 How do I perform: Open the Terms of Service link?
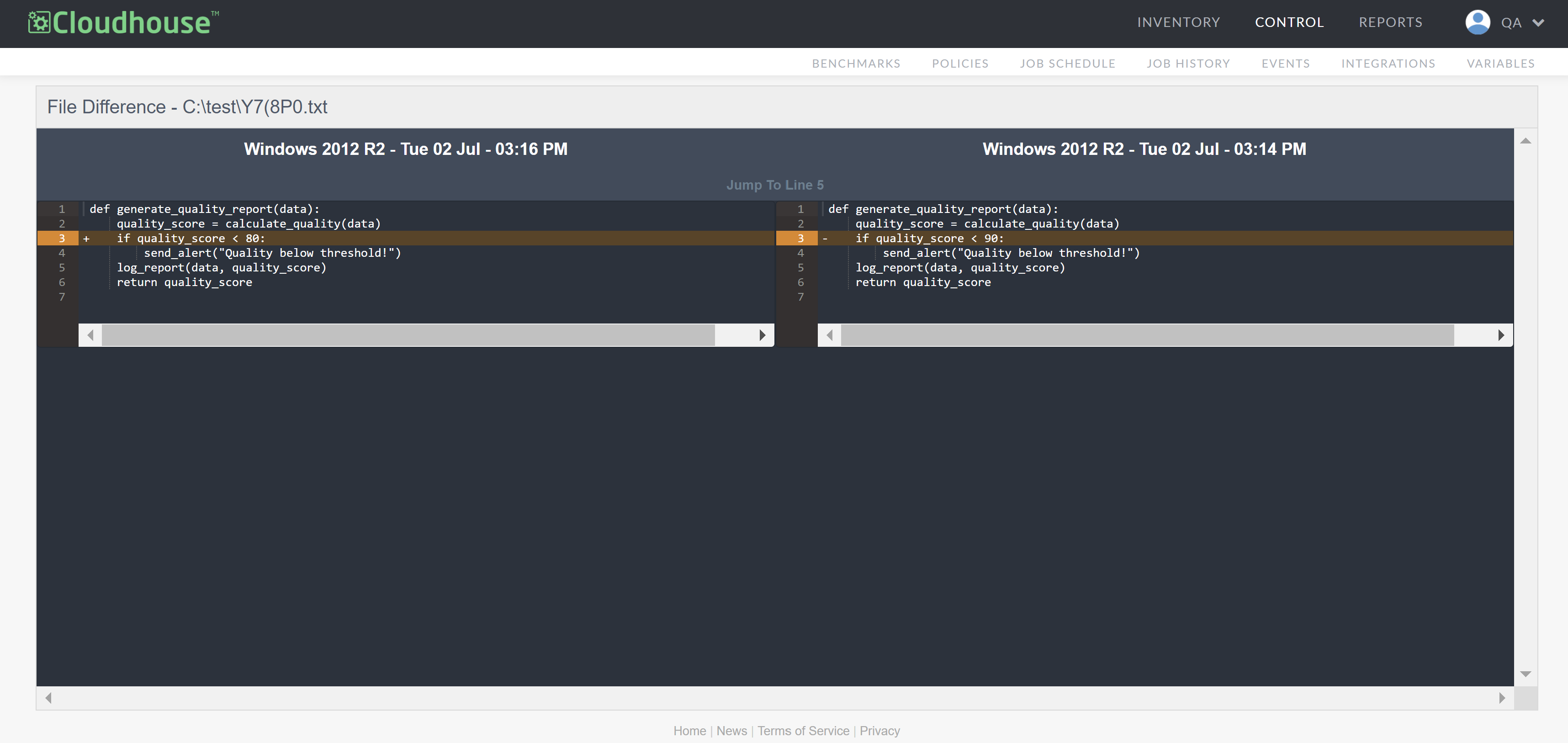(x=804, y=731)
